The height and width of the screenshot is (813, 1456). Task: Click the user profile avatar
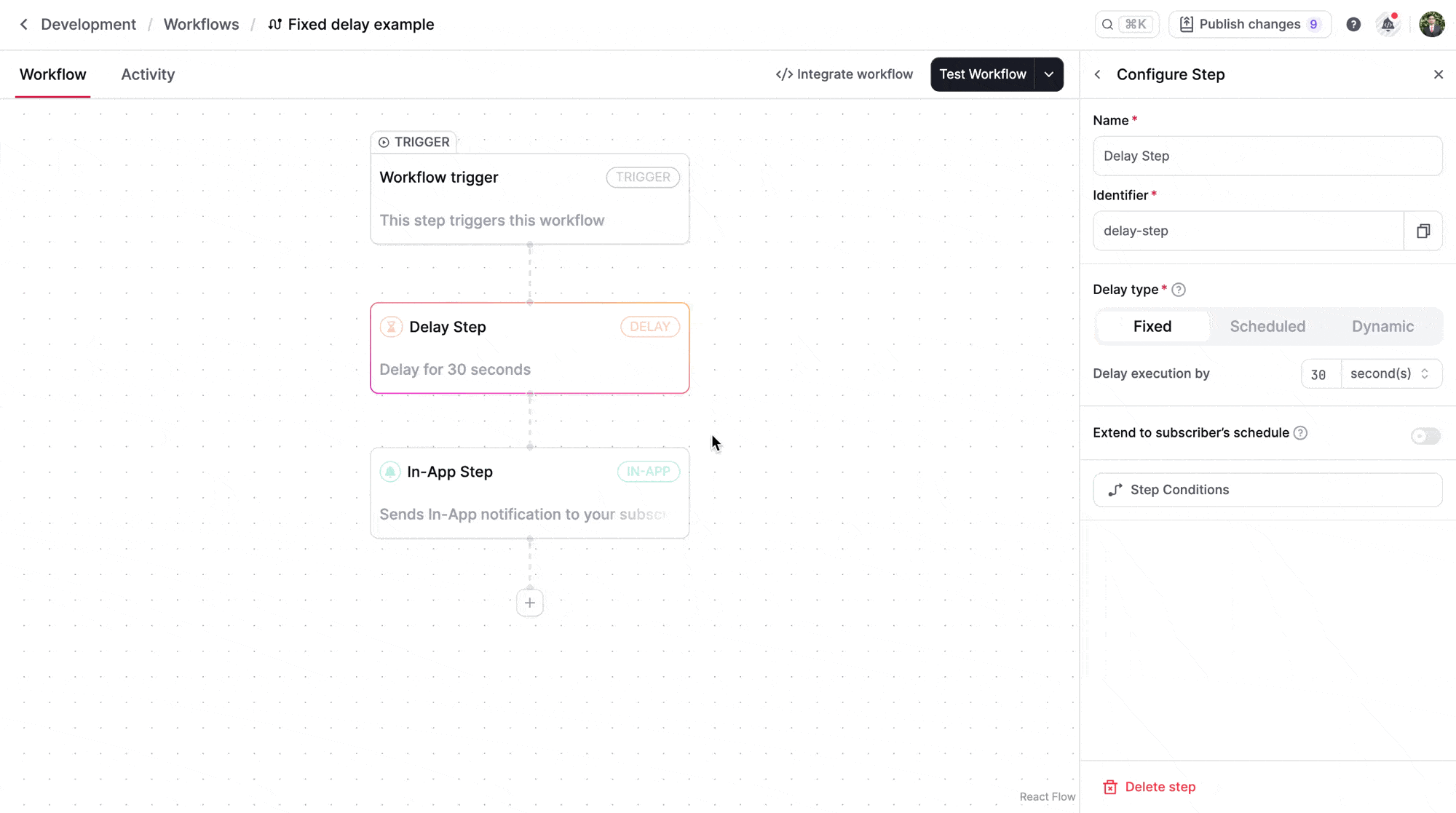pyautogui.click(x=1431, y=24)
